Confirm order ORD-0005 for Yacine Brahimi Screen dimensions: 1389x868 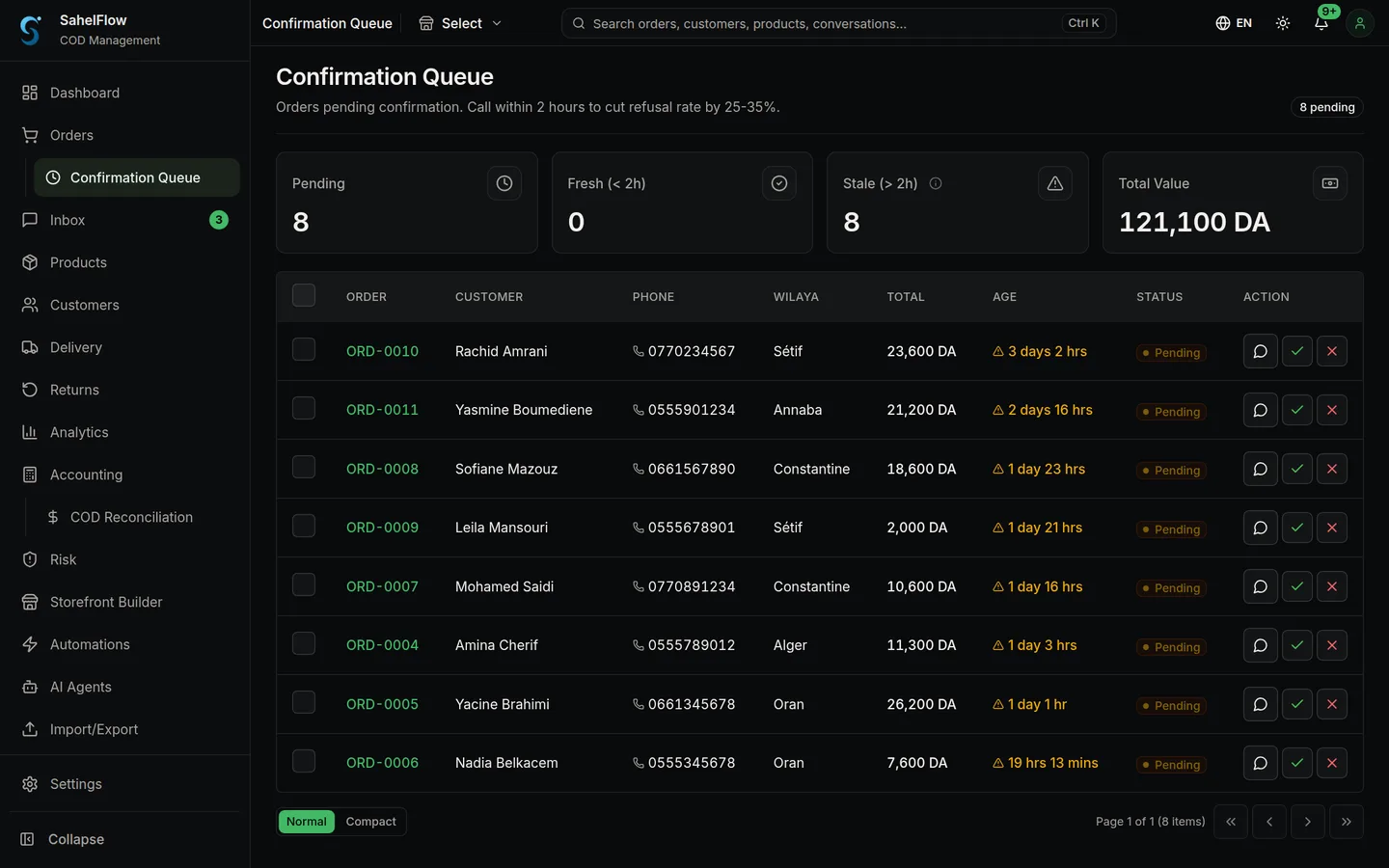1297,705
